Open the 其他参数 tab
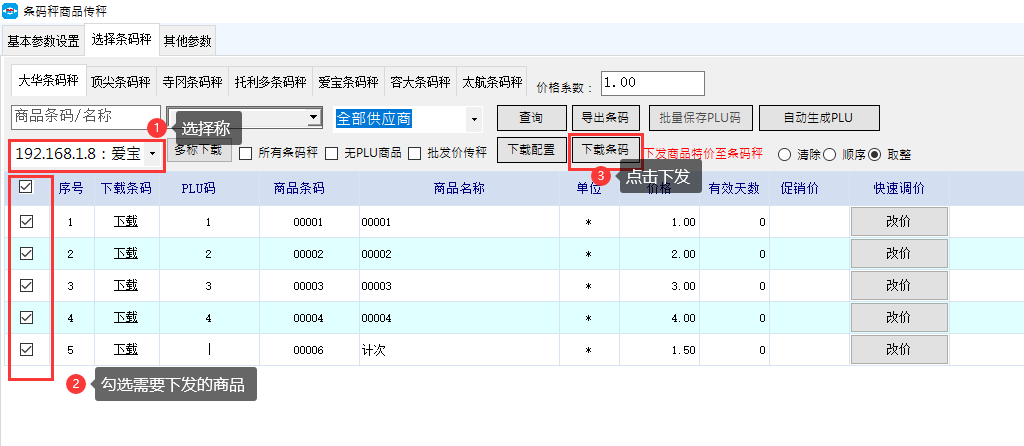 coord(187,41)
